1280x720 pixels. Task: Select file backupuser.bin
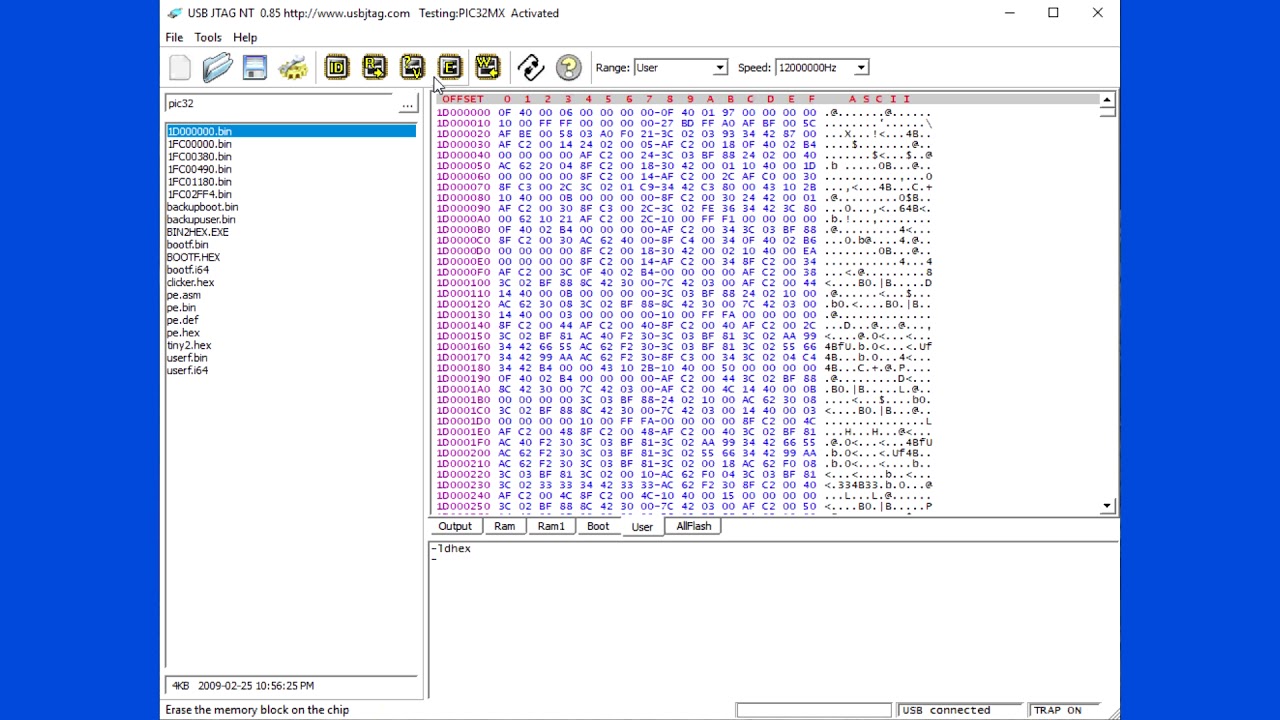201,220
